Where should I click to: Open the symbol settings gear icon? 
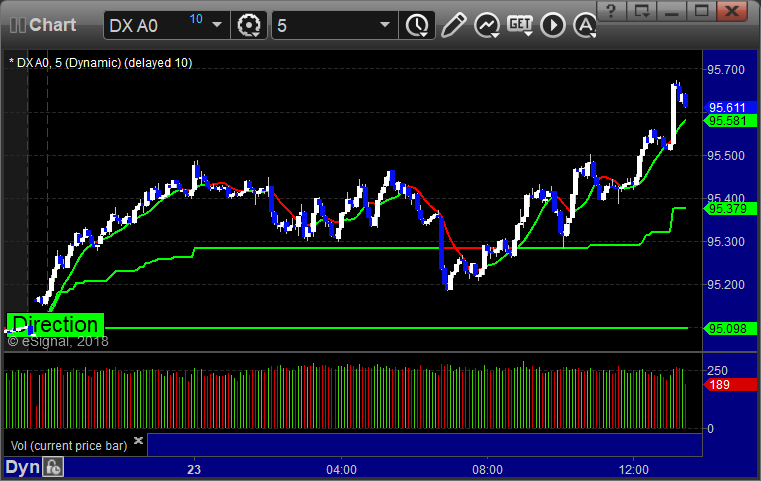(x=248, y=25)
